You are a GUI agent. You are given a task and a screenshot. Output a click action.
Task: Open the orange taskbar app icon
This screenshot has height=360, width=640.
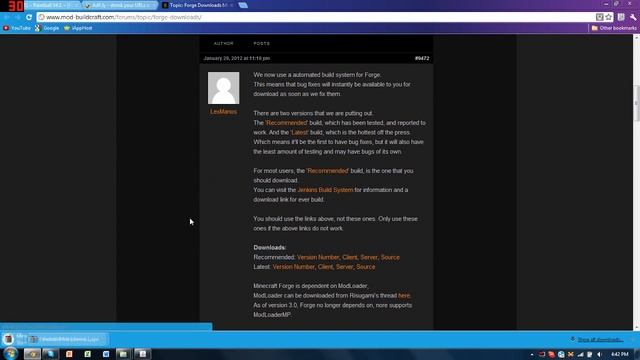pyautogui.click(x=69, y=354)
